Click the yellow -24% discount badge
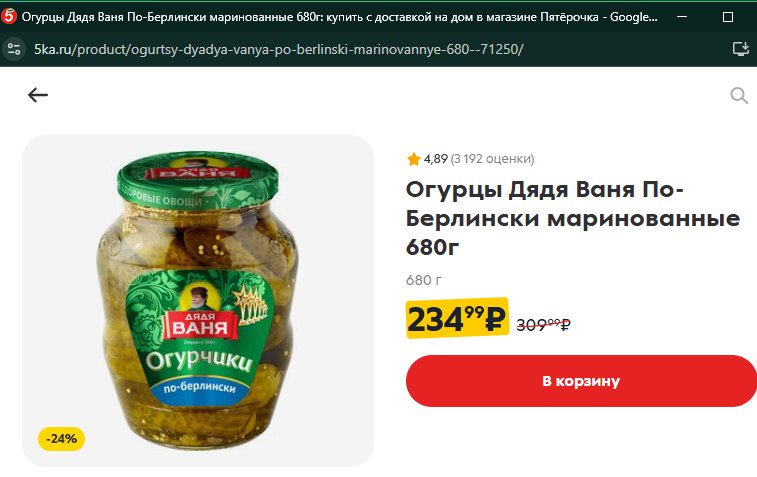Image resolution: width=757 pixels, height=477 pixels. click(61, 439)
